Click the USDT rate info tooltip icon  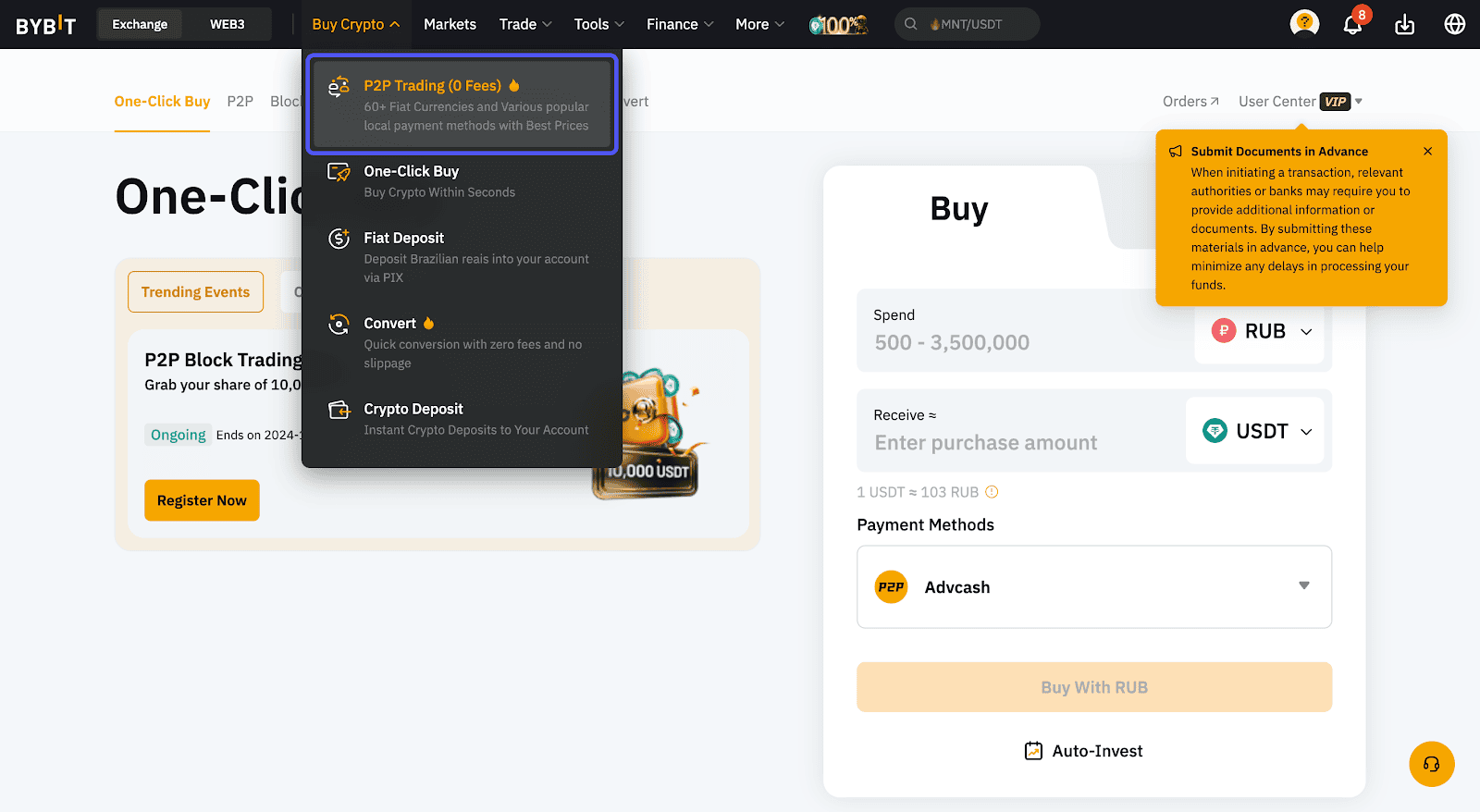pos(992,491)
